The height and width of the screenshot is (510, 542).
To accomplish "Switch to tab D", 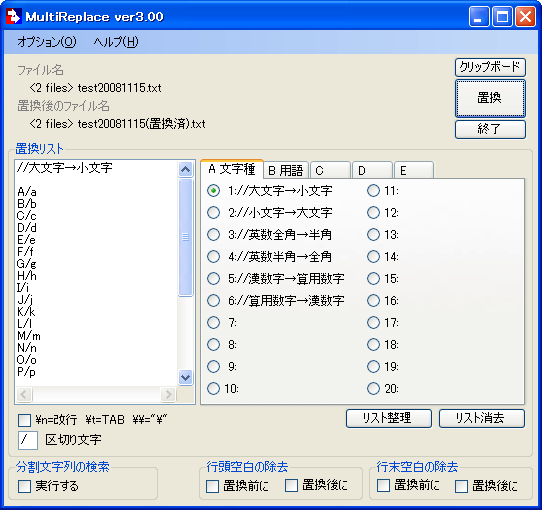I will (x=372, y=170).
